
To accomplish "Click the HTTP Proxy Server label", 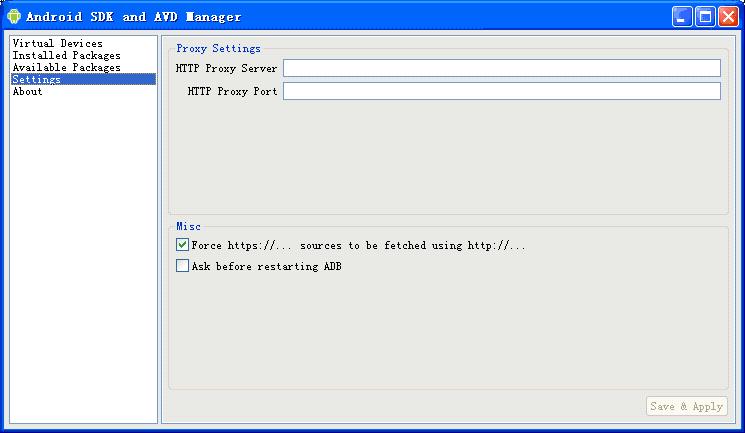I will (226, 68).
